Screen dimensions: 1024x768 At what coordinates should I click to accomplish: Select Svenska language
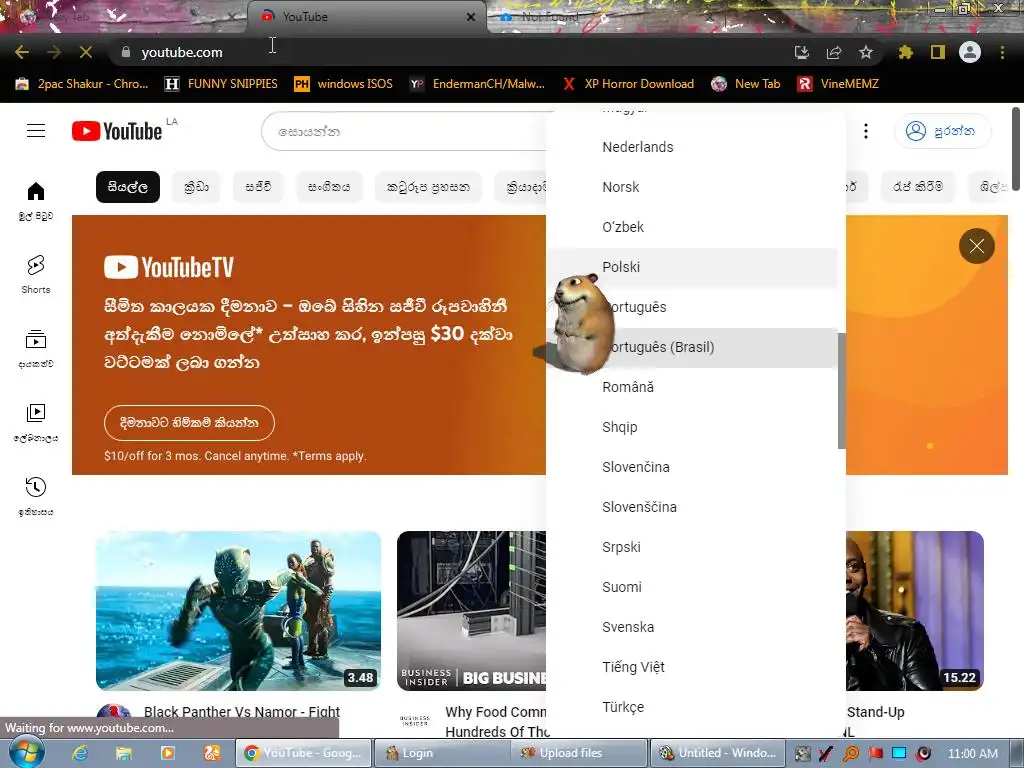click(692, 627)
